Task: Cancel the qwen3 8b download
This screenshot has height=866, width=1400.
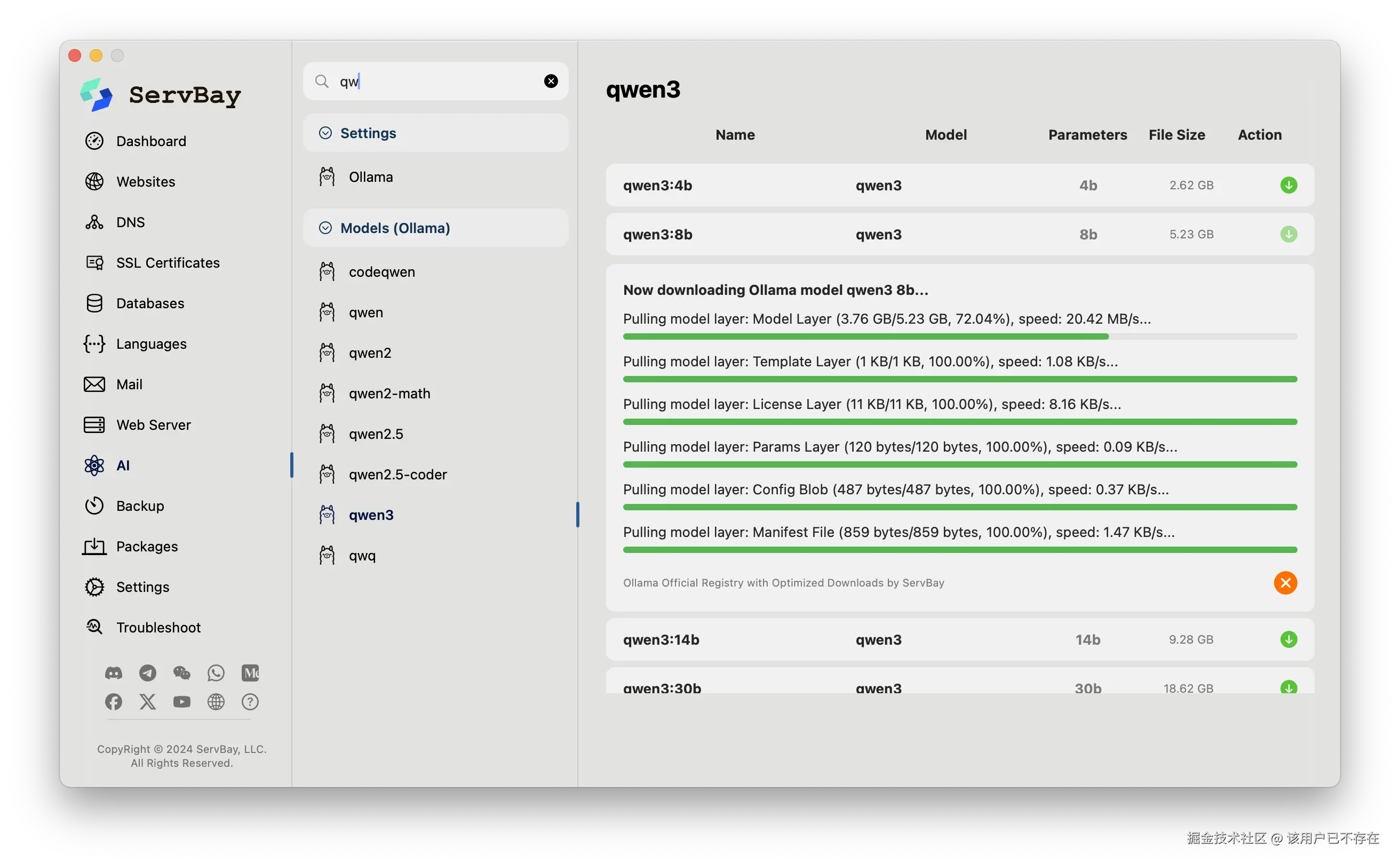Action: [1285, 582]
